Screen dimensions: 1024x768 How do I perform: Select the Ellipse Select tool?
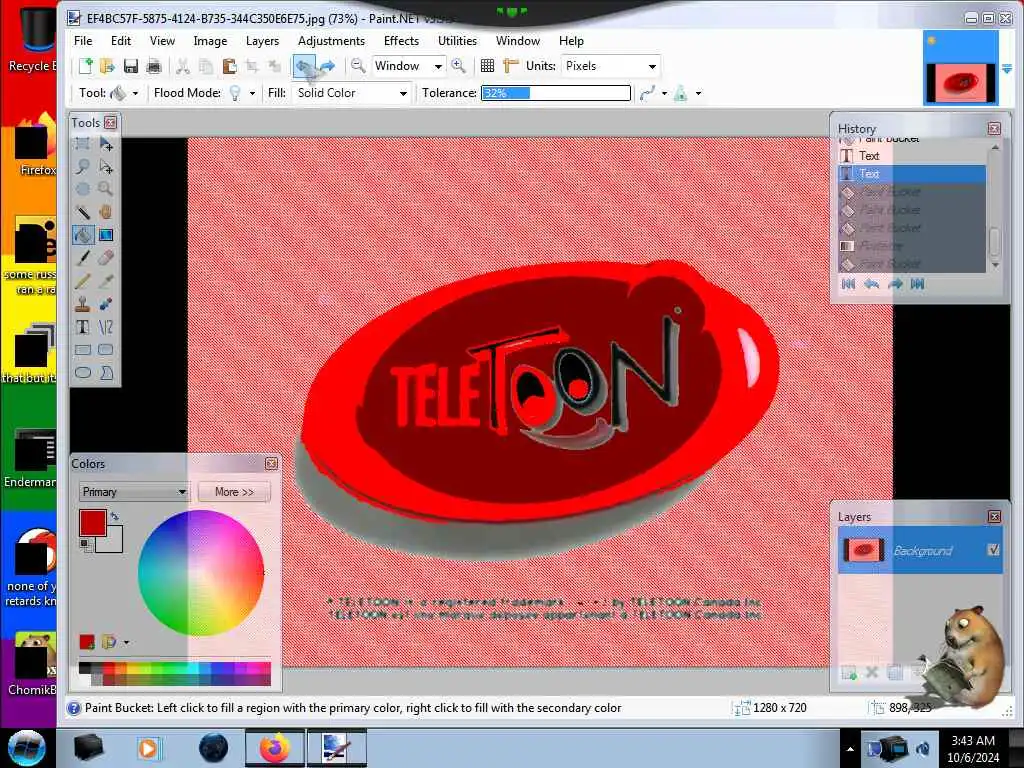coord(83,189)
